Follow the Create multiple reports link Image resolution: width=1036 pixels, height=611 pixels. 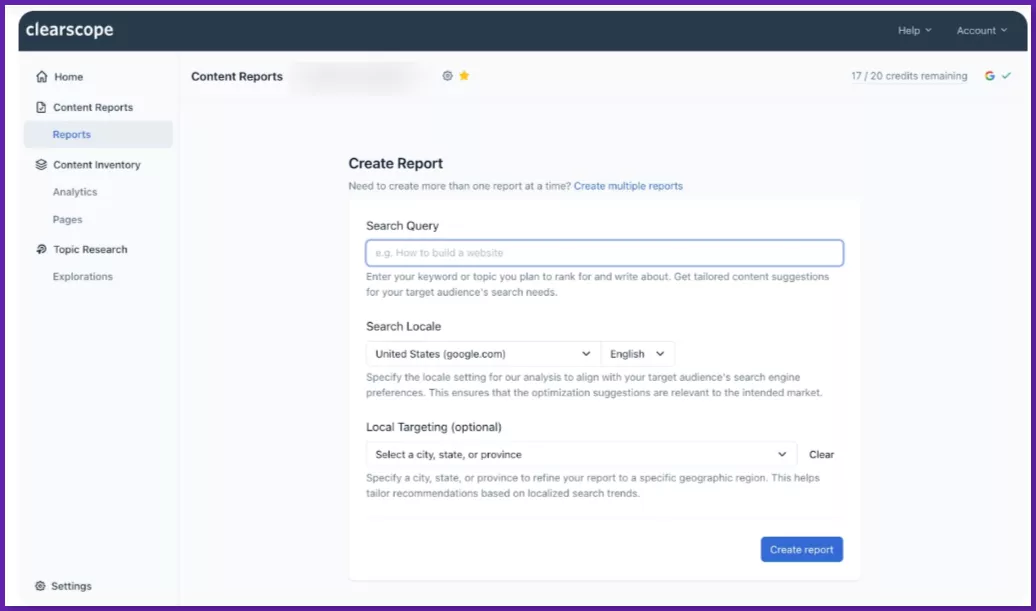(x=628, y=186)
